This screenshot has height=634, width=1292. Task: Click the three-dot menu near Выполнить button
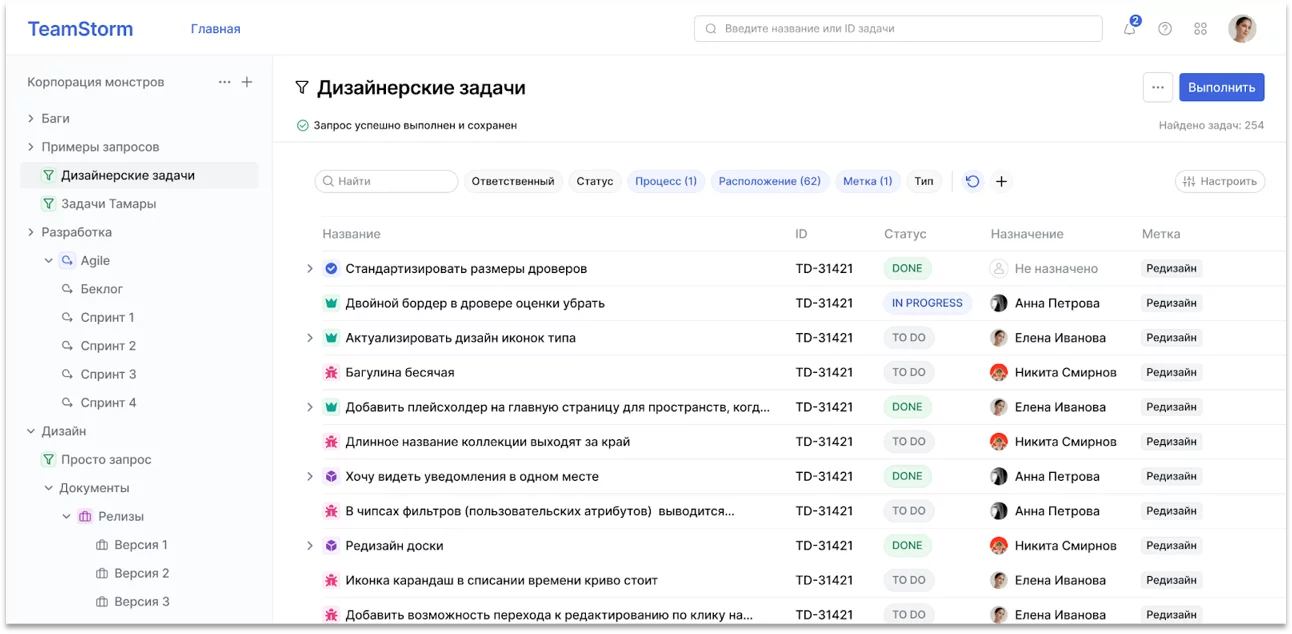(x=1157, y=87)
